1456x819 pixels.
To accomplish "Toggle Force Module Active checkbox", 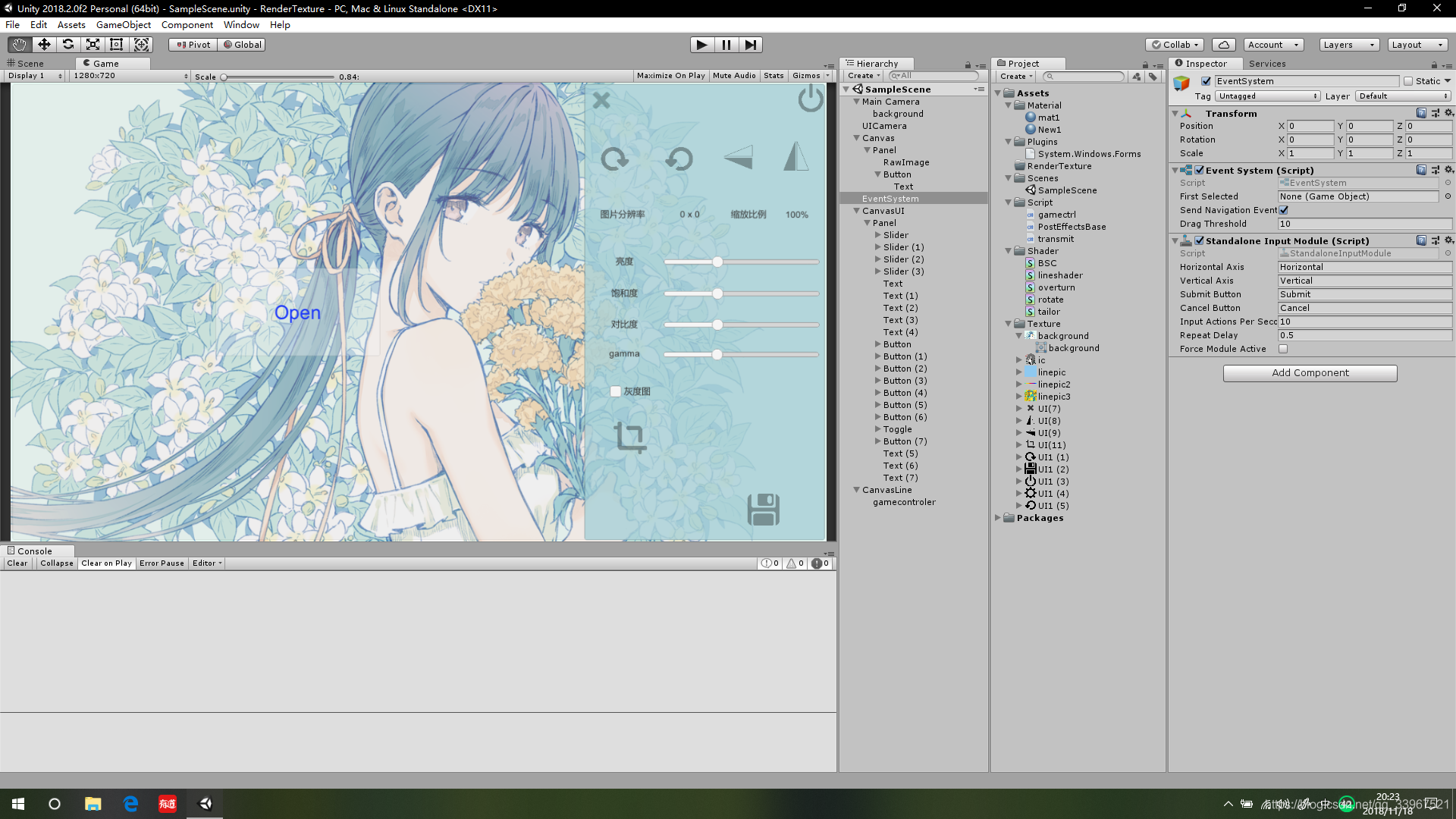I will (1283, 349).
